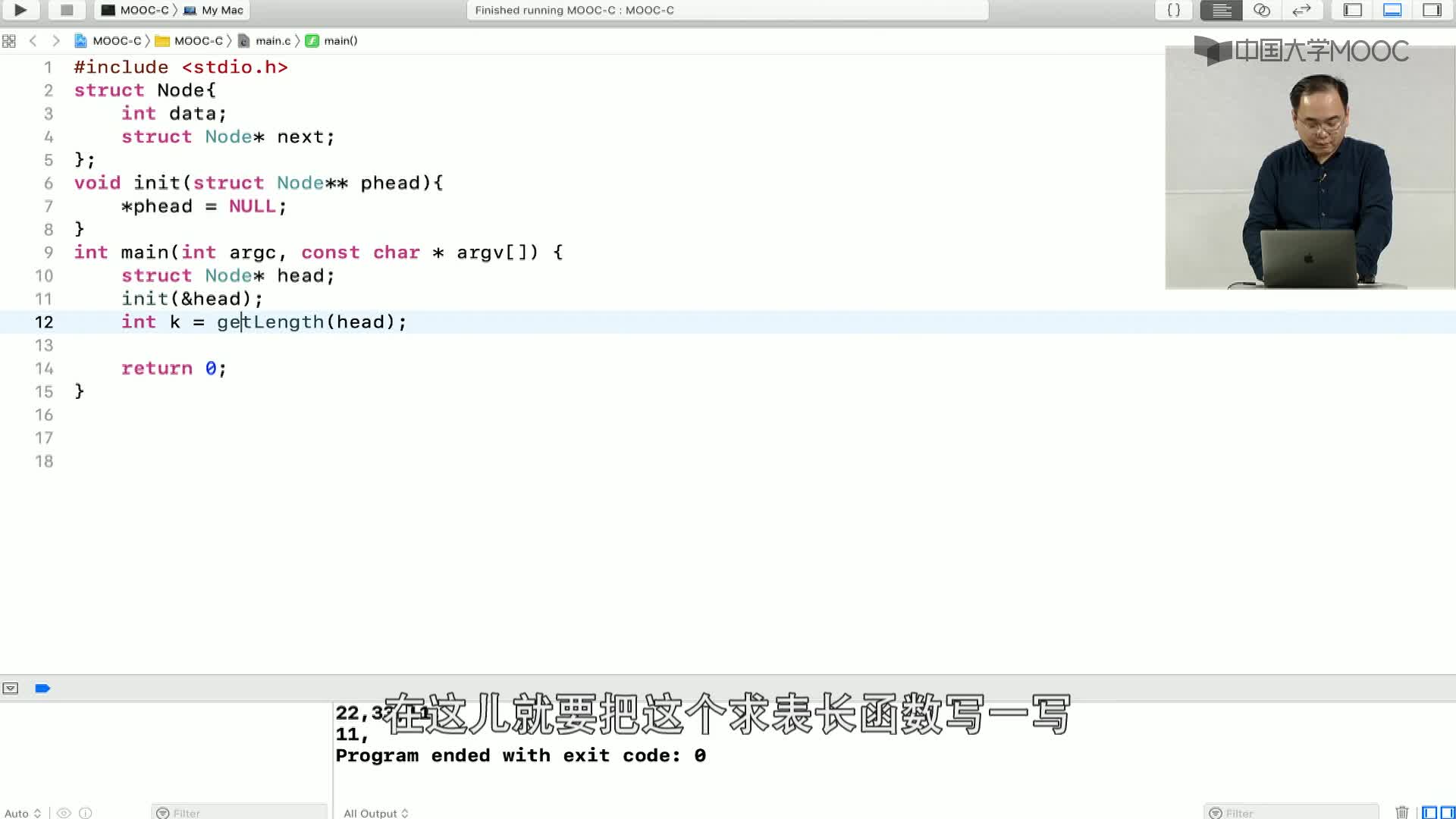Select main.c in the jump bar
This screenshot has height=819, width=1456.
(265, 41)
